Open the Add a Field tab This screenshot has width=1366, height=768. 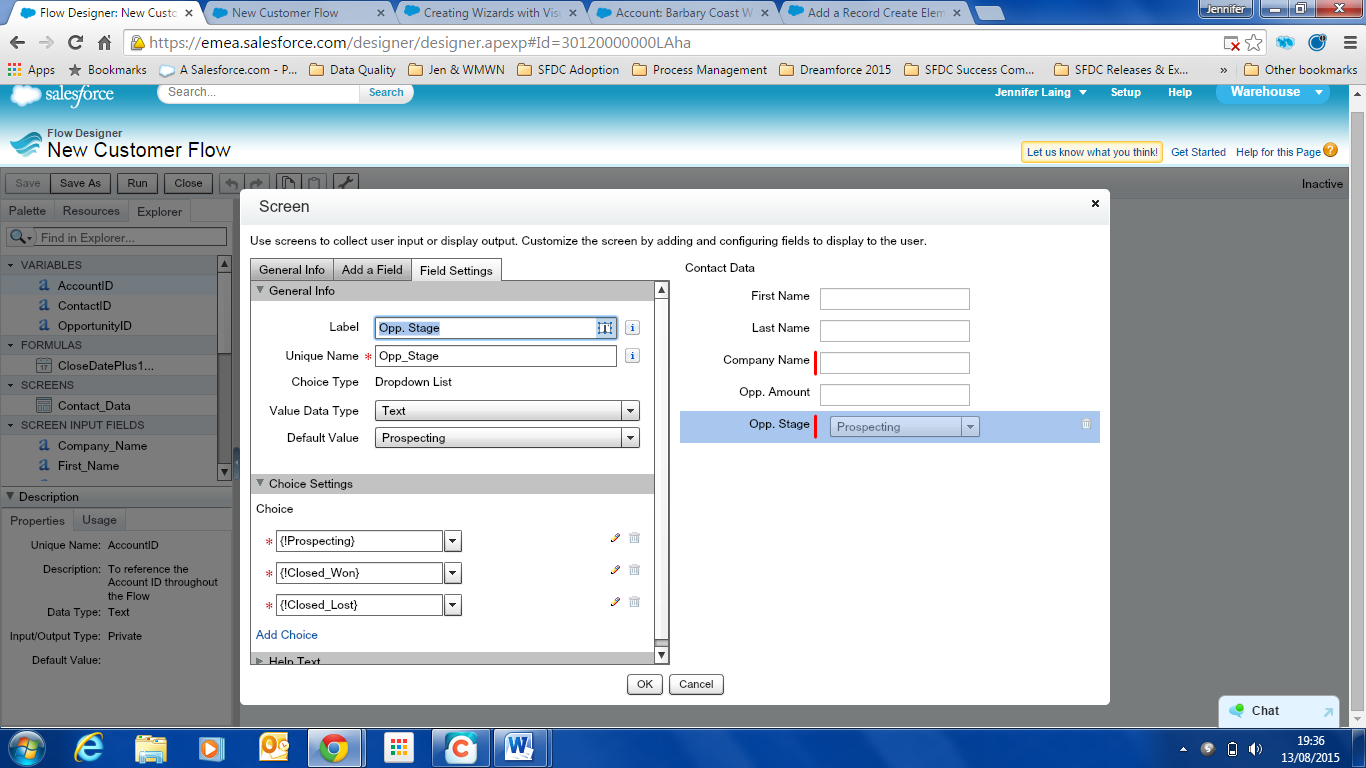[372, 270]
